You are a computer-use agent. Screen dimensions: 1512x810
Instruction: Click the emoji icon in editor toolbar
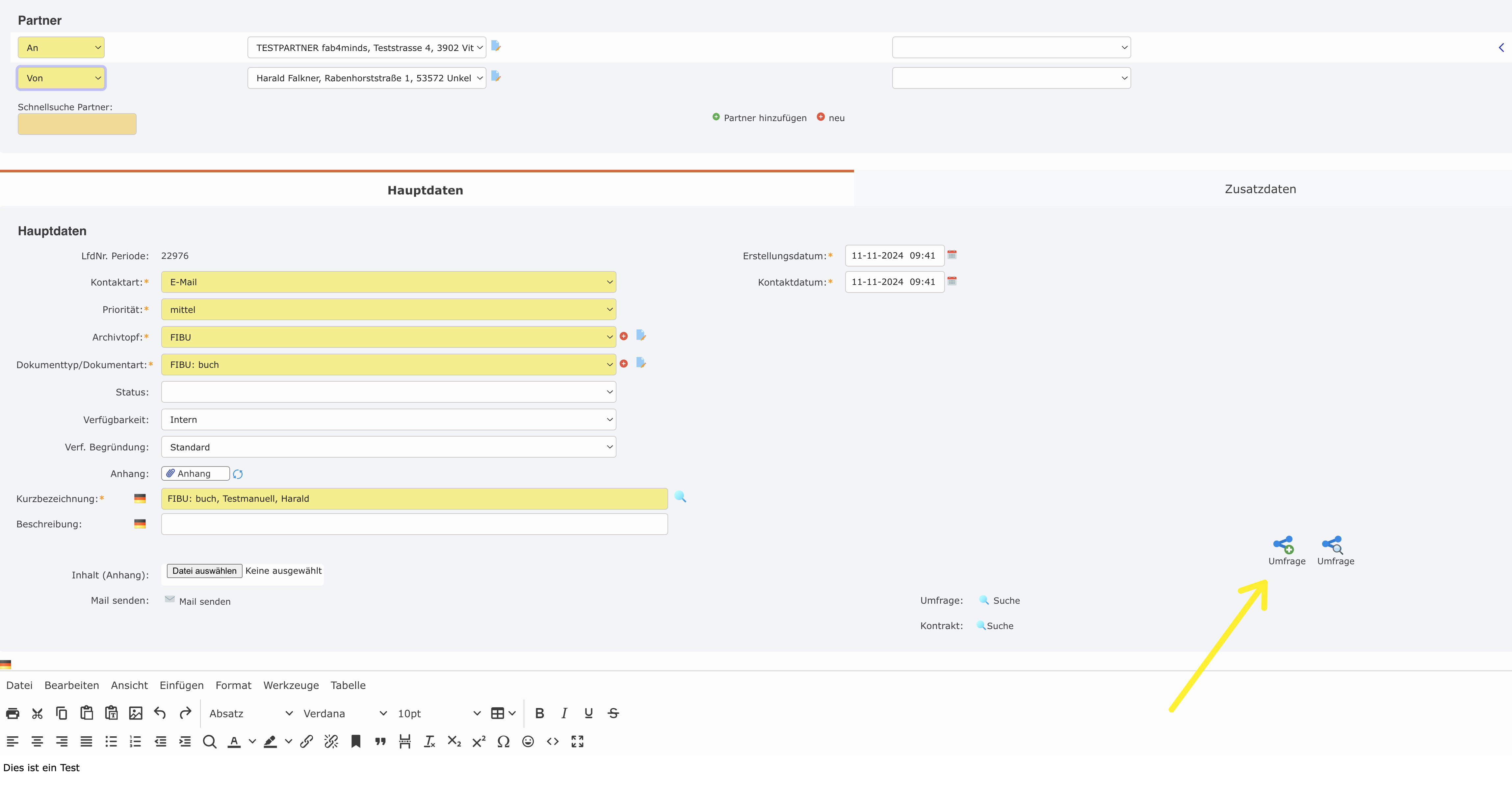[528, 741]
